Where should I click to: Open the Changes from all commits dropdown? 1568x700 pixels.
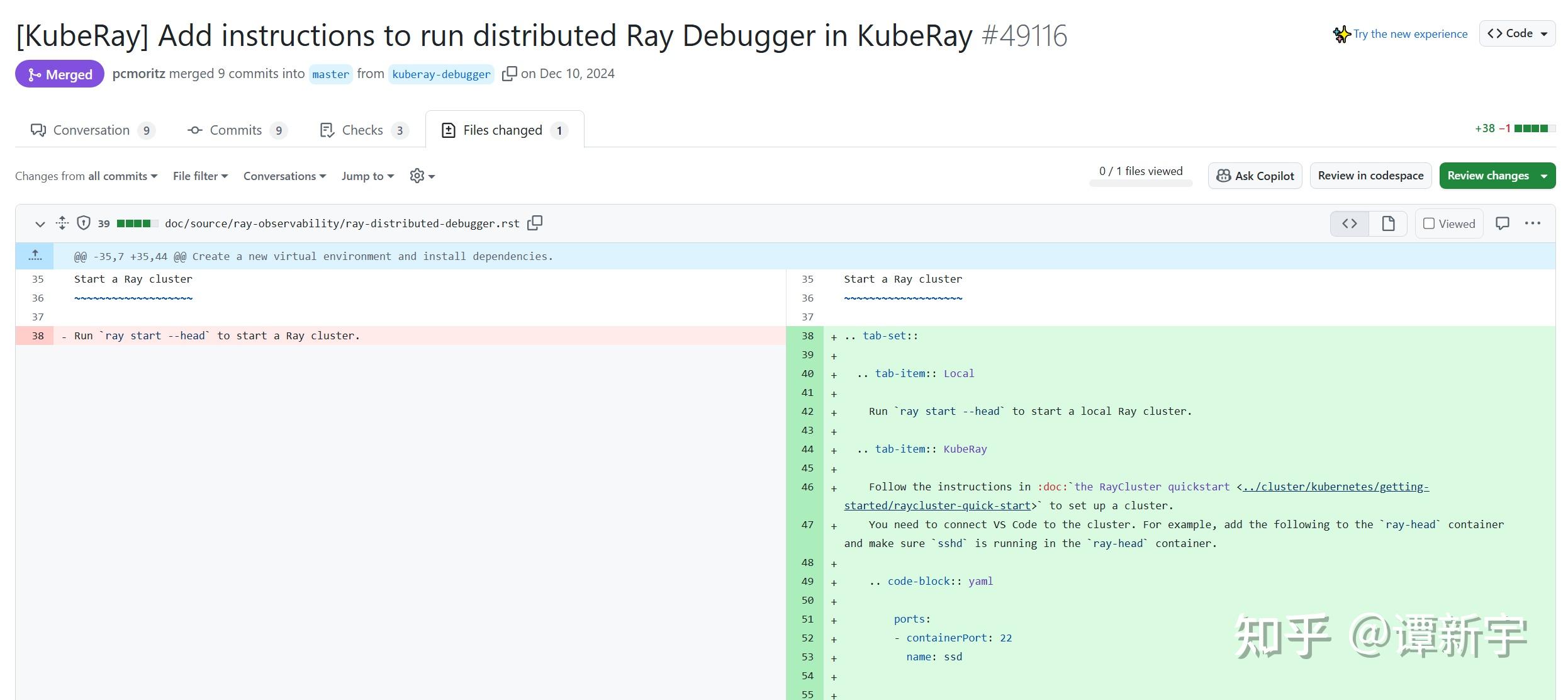point(86,176)
